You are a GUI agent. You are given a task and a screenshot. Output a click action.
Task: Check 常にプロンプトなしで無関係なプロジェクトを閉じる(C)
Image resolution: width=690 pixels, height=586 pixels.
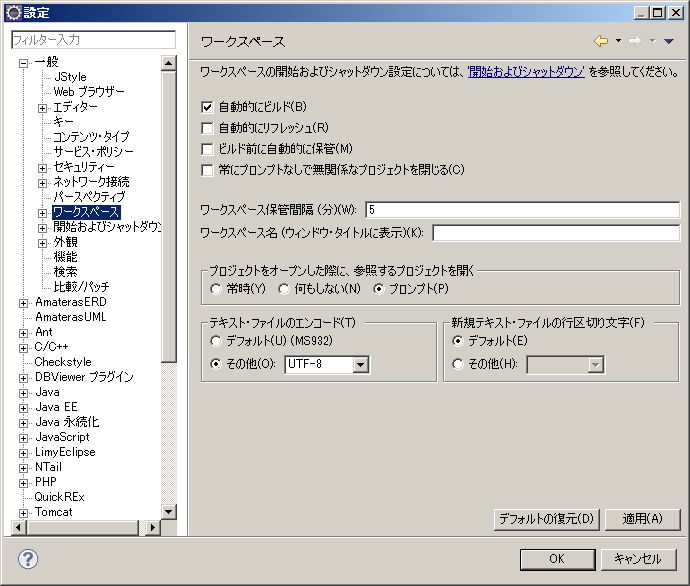click(x=207, y=170)
